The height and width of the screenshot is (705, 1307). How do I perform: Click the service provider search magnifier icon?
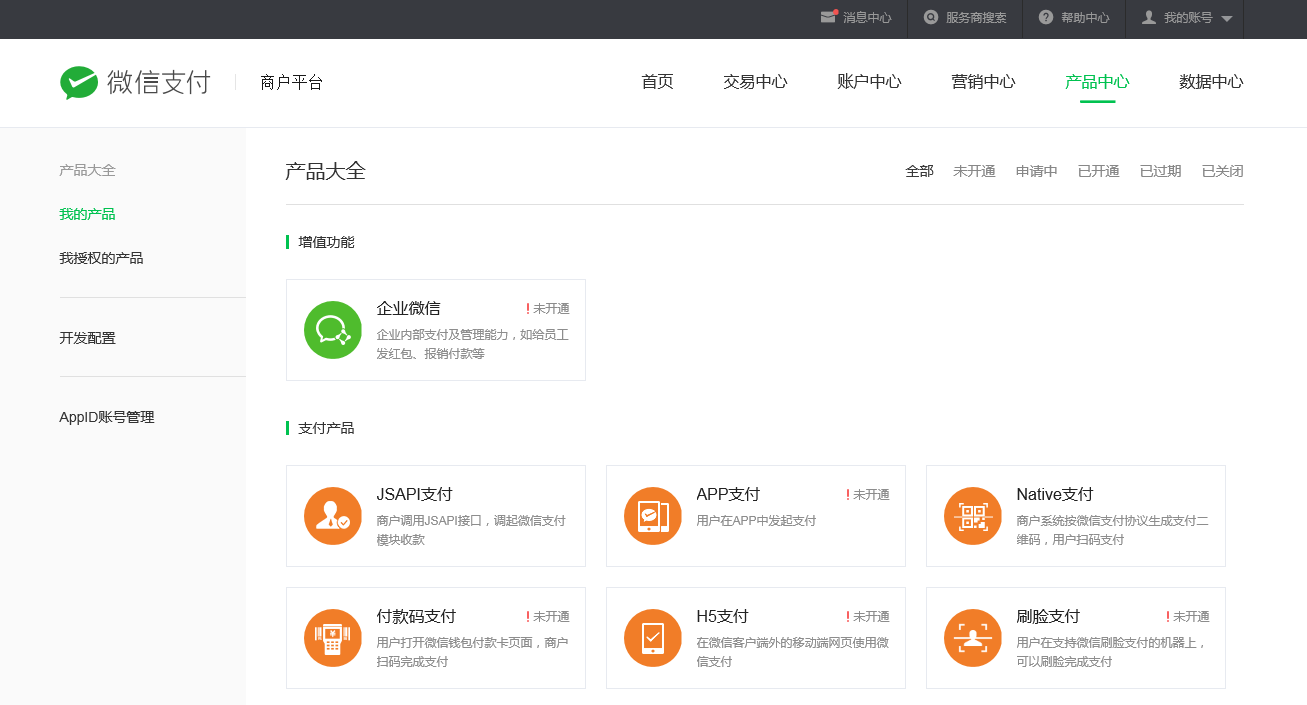[931, 17]
